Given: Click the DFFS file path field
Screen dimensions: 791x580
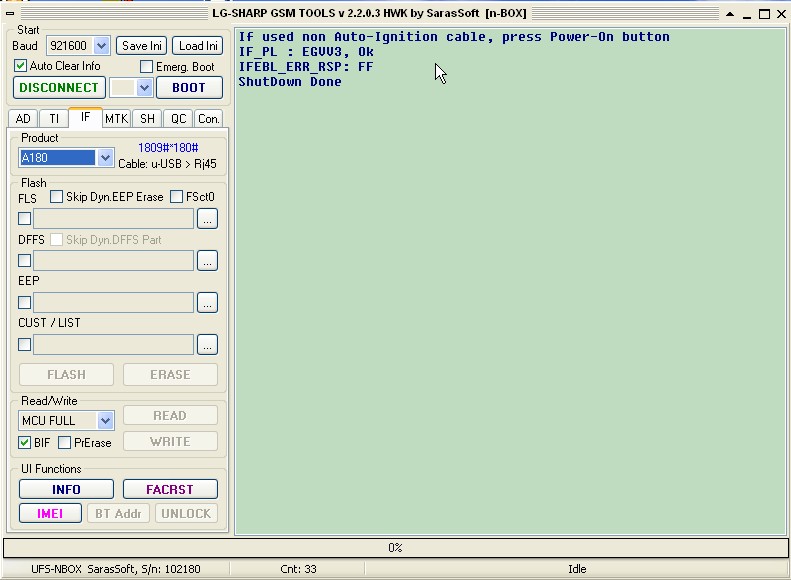Looking at the screenshot, I should click(114, 261).
